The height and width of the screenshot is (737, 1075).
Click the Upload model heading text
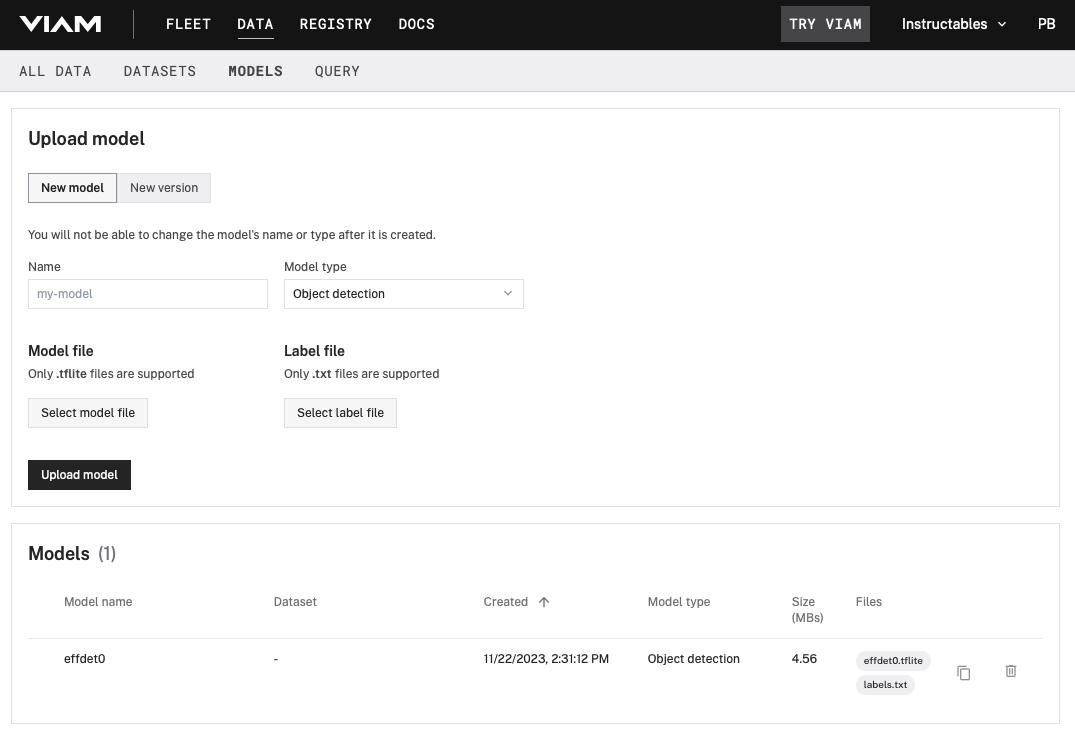pos(86,138)
